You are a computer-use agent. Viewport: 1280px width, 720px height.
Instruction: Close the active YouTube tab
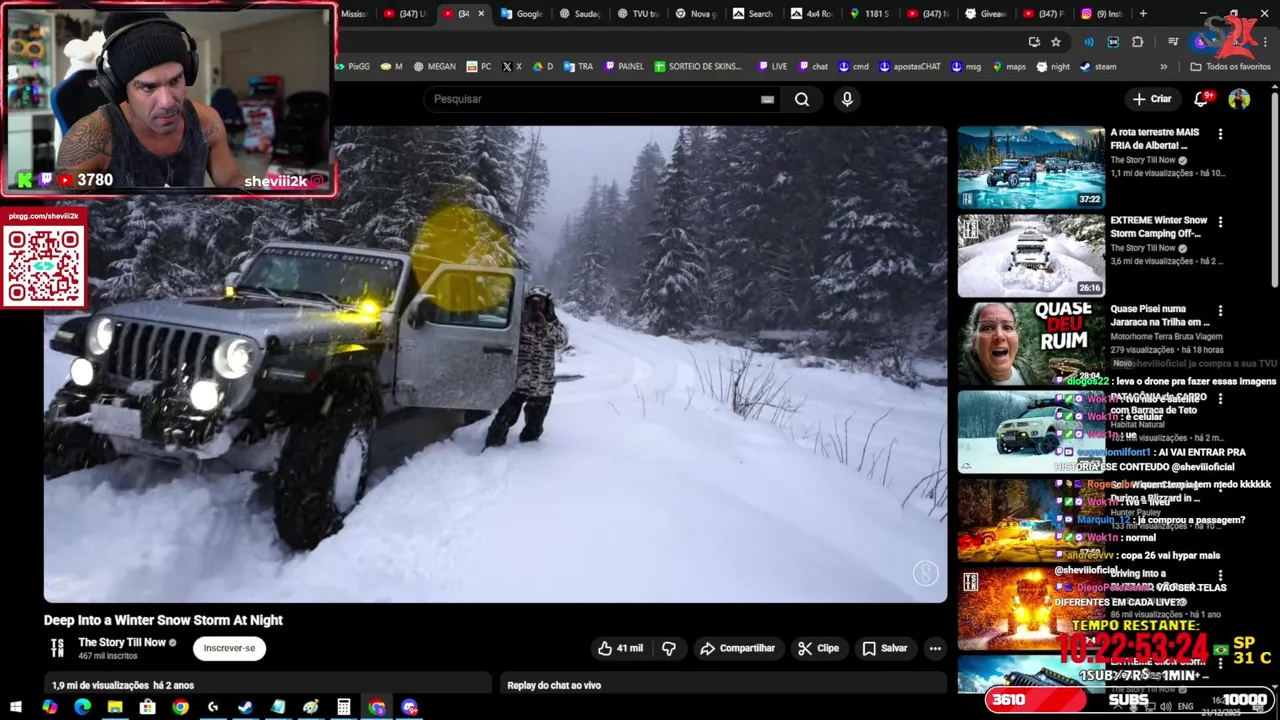(x=481, y=13)
